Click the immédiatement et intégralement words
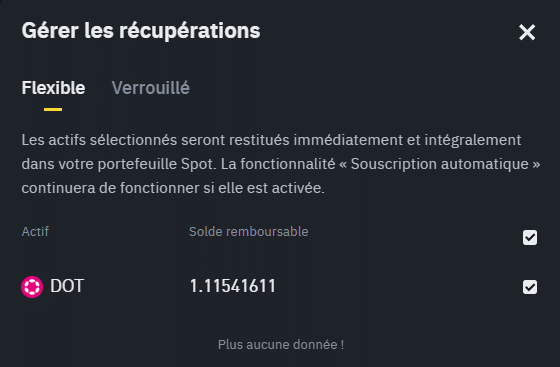Screen dimensions: 560x367 (408, 140)
